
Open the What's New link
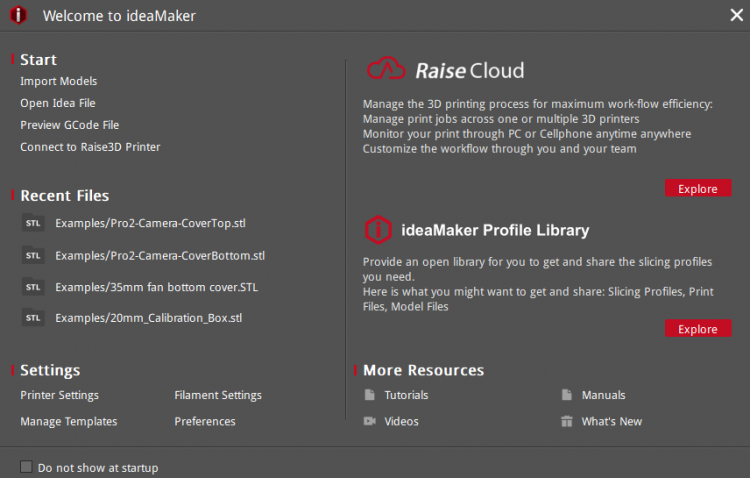point(612,422)
